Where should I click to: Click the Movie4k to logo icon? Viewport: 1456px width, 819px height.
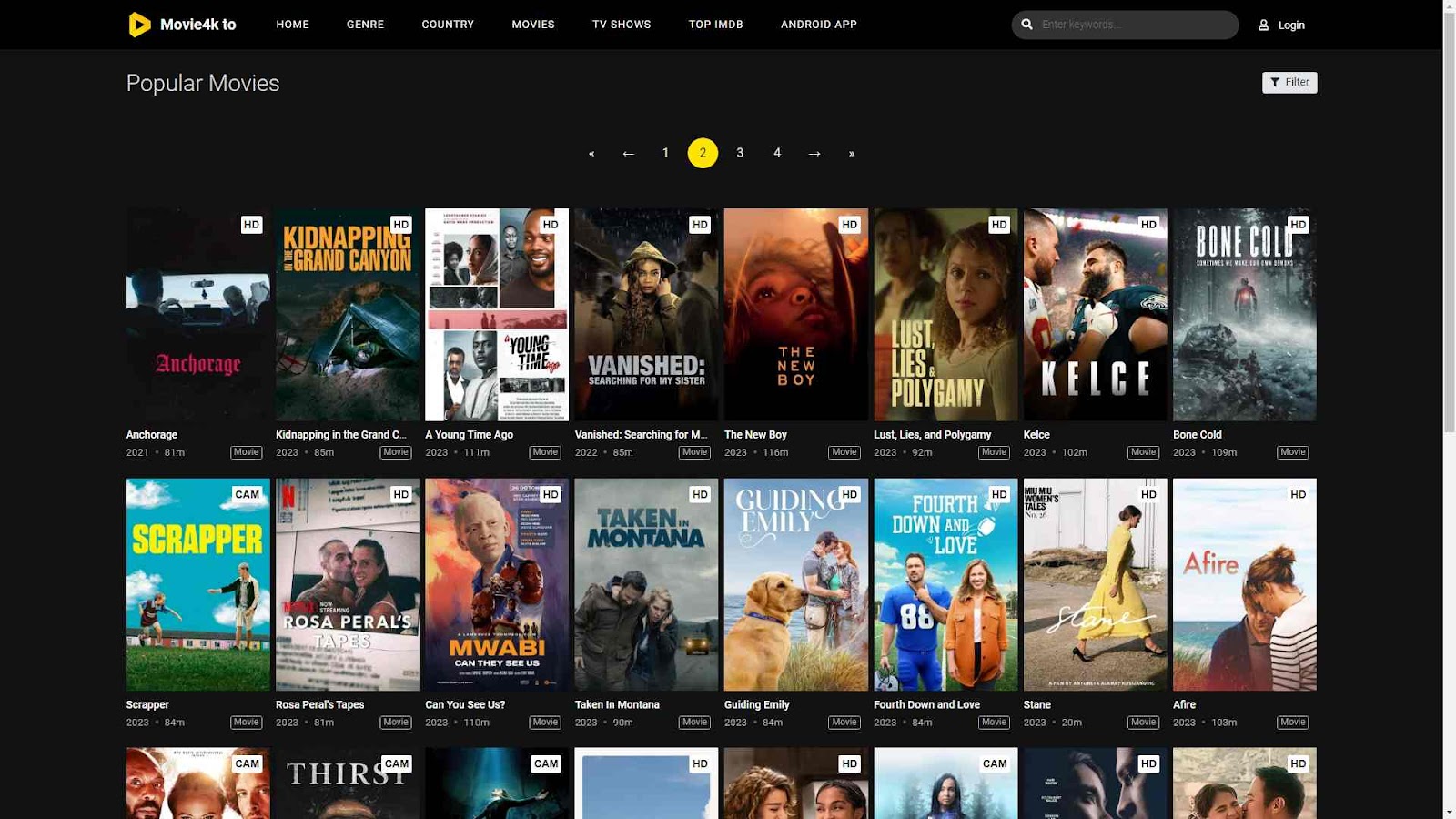pyautogui.click(x=139, y=25)
